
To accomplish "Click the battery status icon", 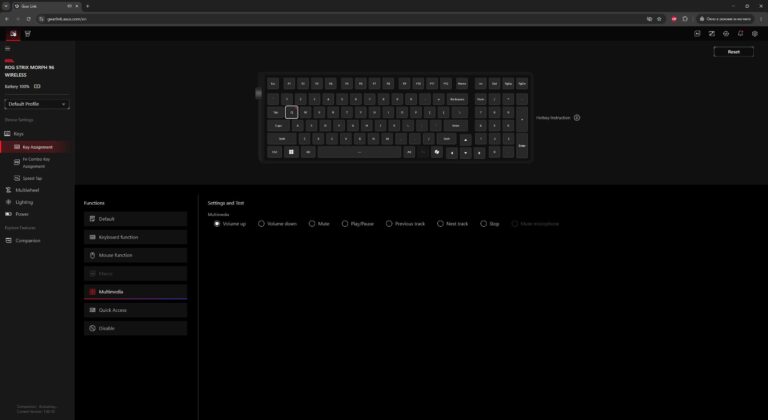I will pos(37,86).
